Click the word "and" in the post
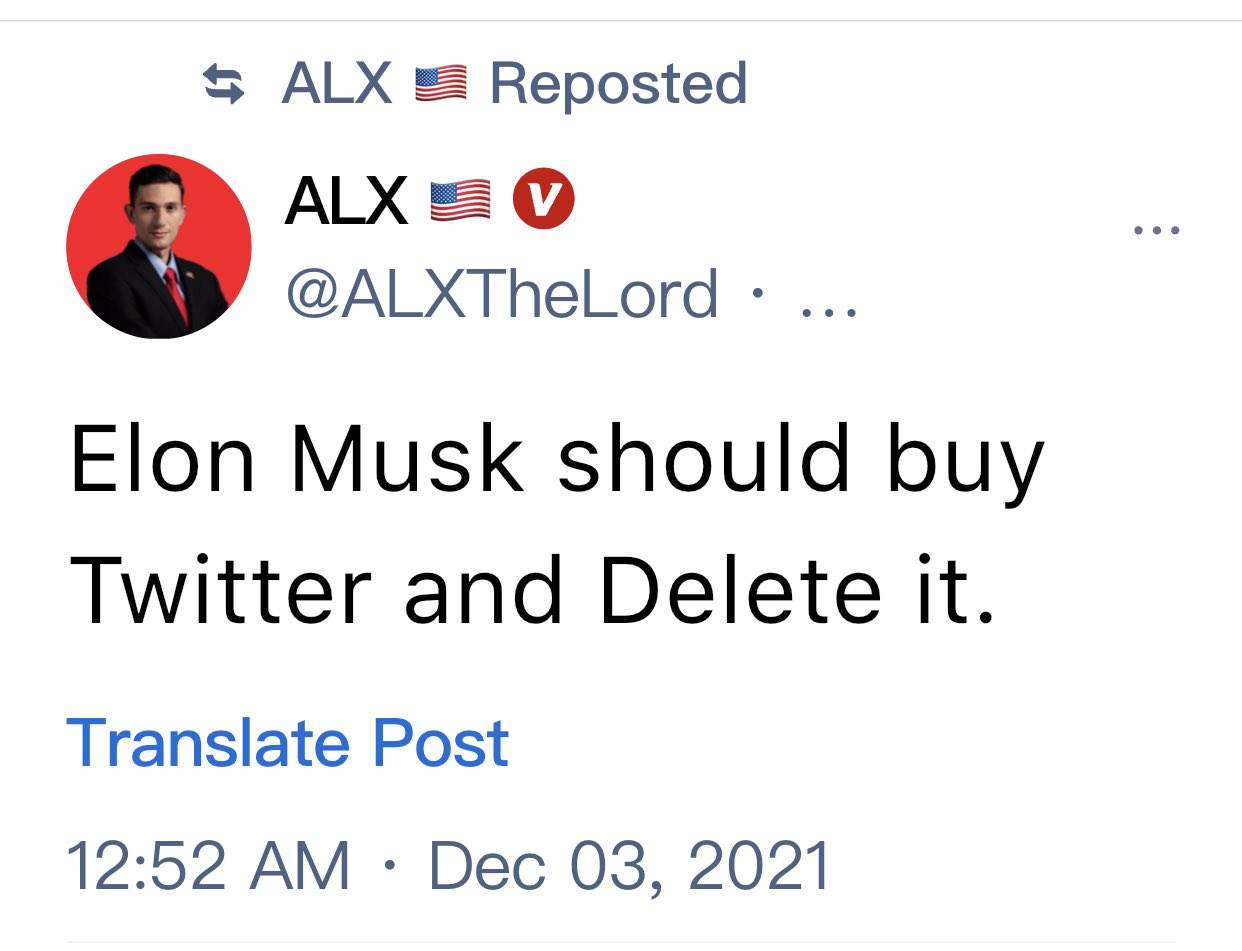The image size is (1242, 951). click(484, 591)
